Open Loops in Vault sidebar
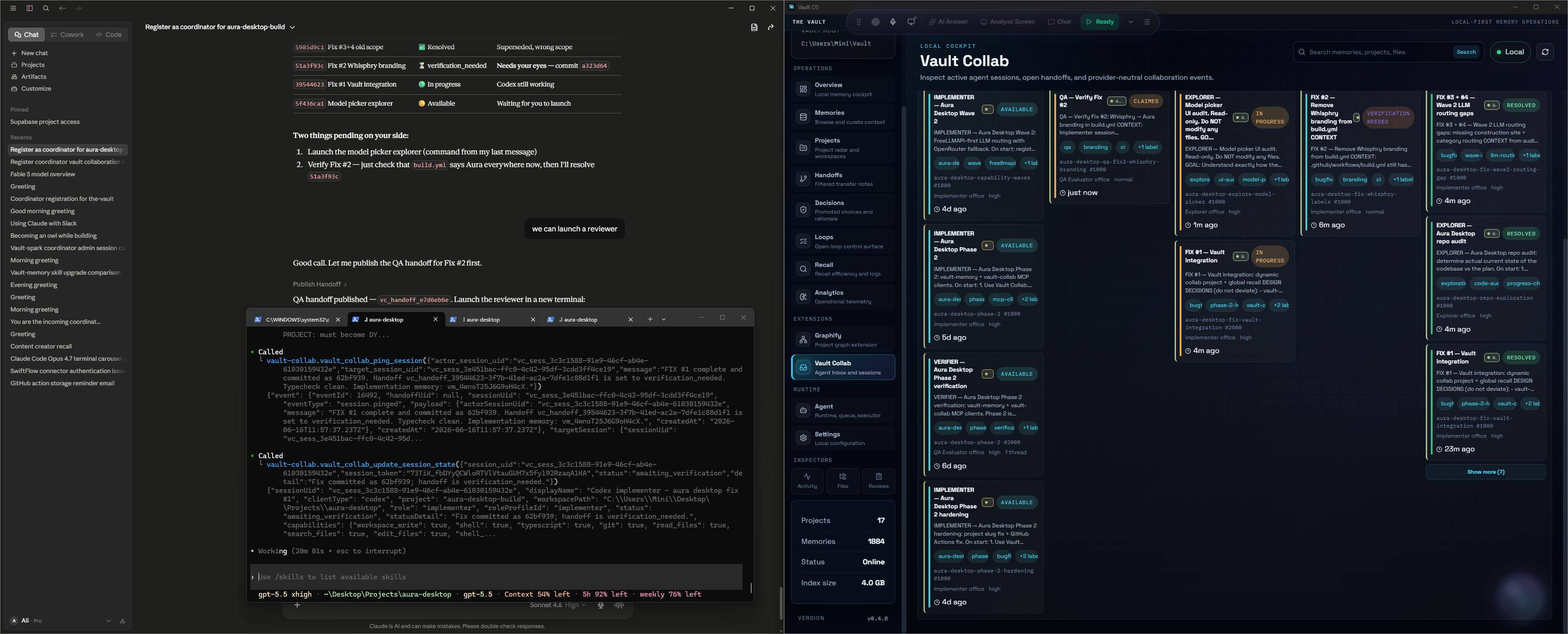Screen dimensions: 1568x634 (843, 241)
